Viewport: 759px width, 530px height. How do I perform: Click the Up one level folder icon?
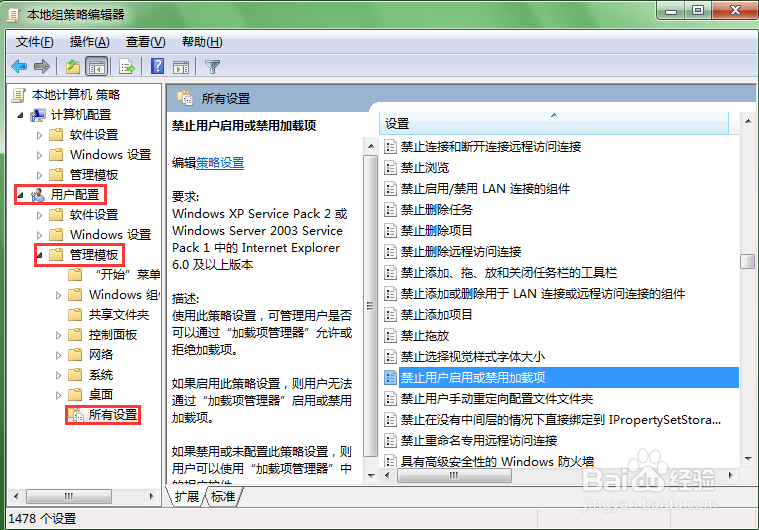point(73,66)
